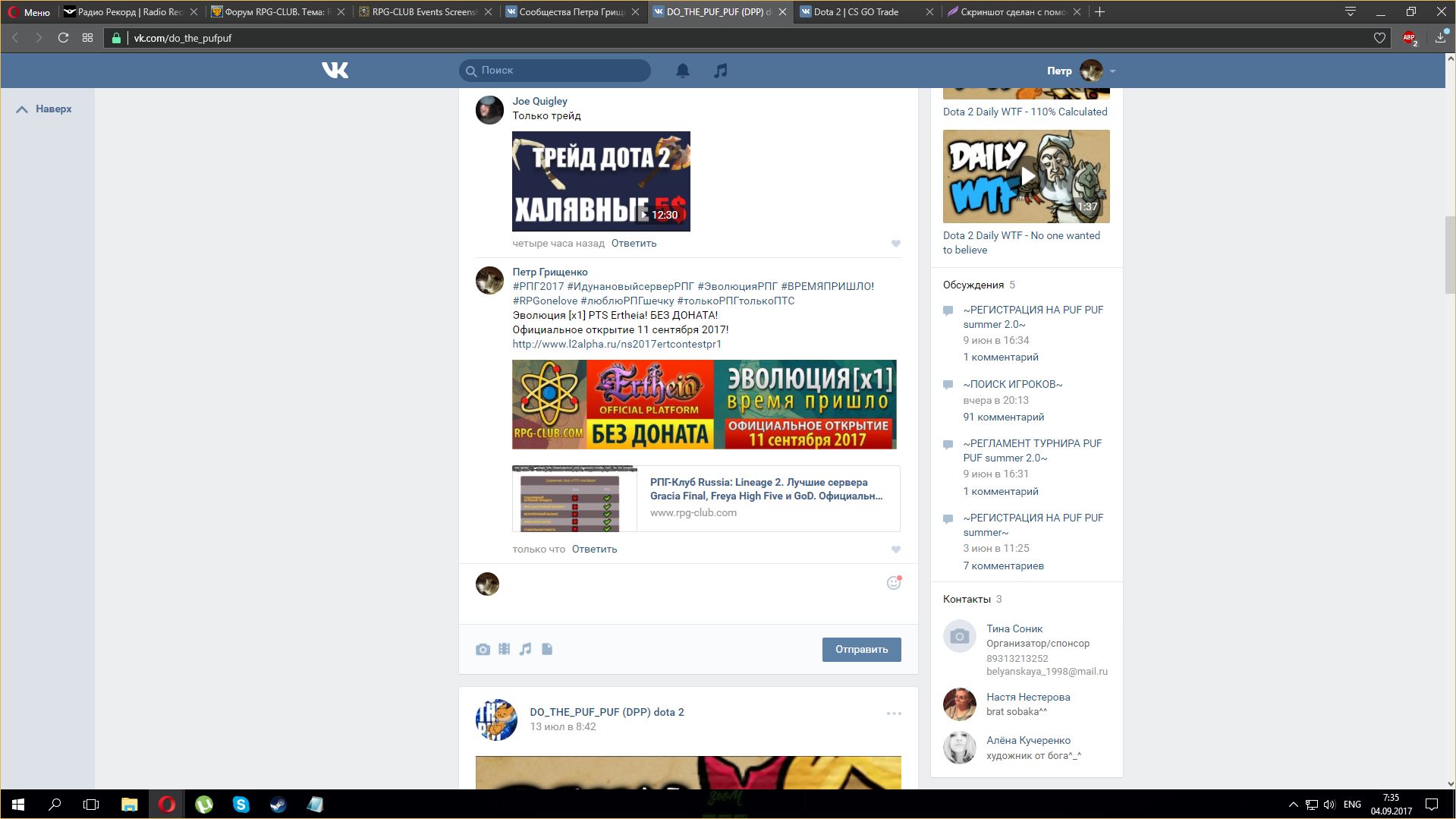Click the comment text input area
Image resolution: width=1456 pixels, height=819 pixels.
click(x=689, y=594)
